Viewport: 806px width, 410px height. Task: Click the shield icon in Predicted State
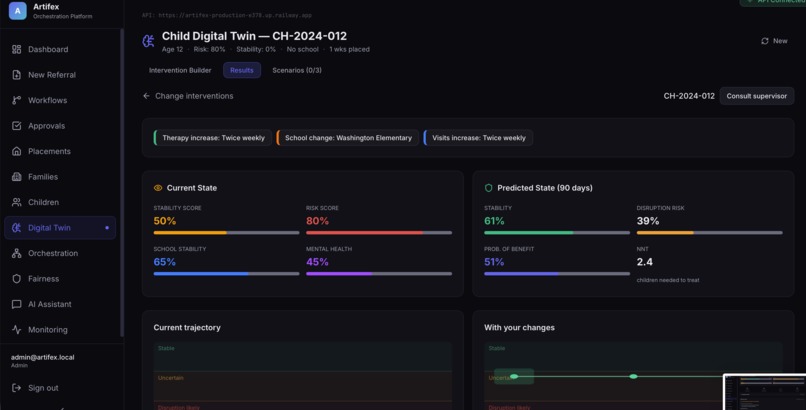click(x=488, y=188)
